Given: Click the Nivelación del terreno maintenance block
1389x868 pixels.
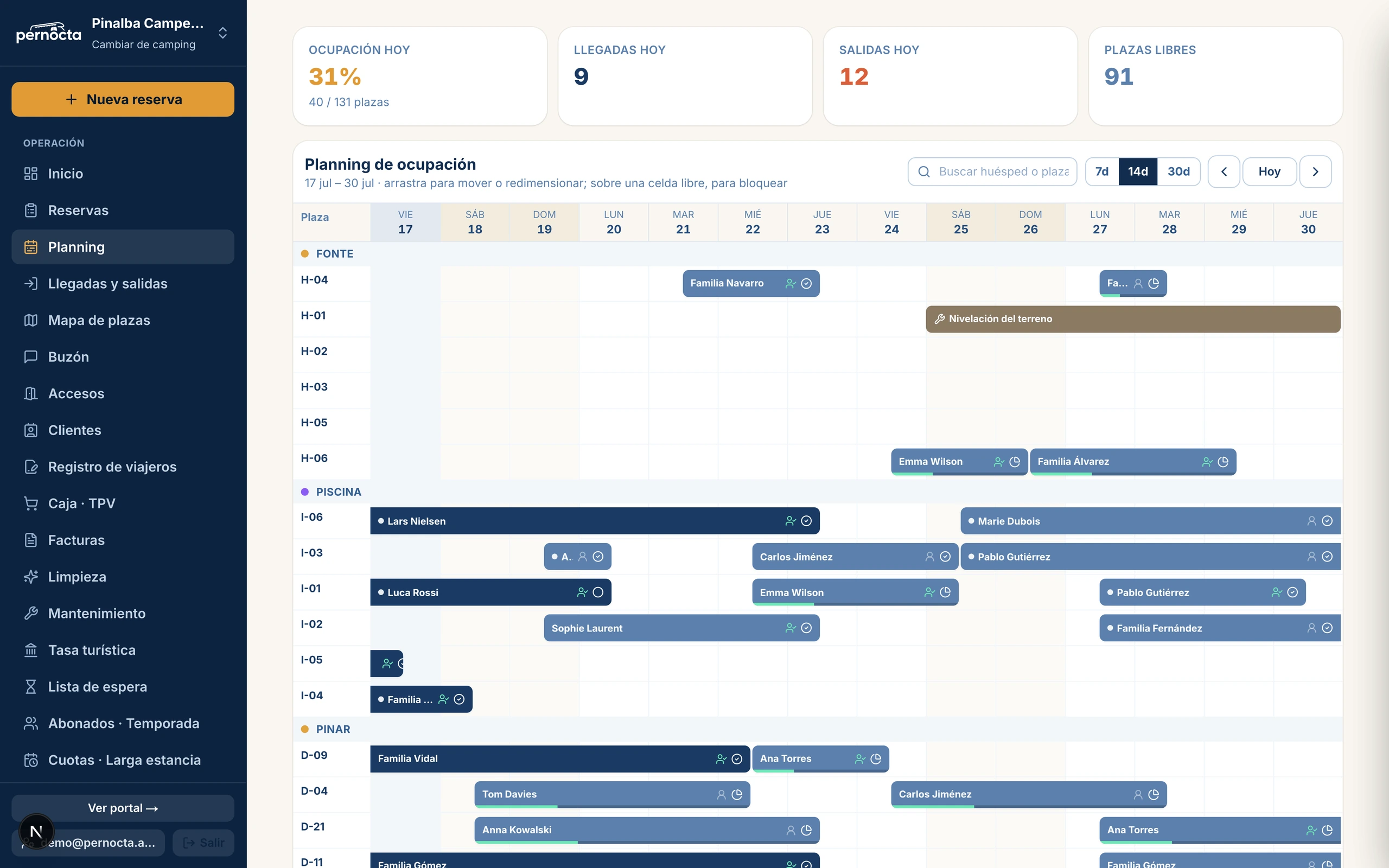Looking at the screenshot, I should click(1133, 318).
